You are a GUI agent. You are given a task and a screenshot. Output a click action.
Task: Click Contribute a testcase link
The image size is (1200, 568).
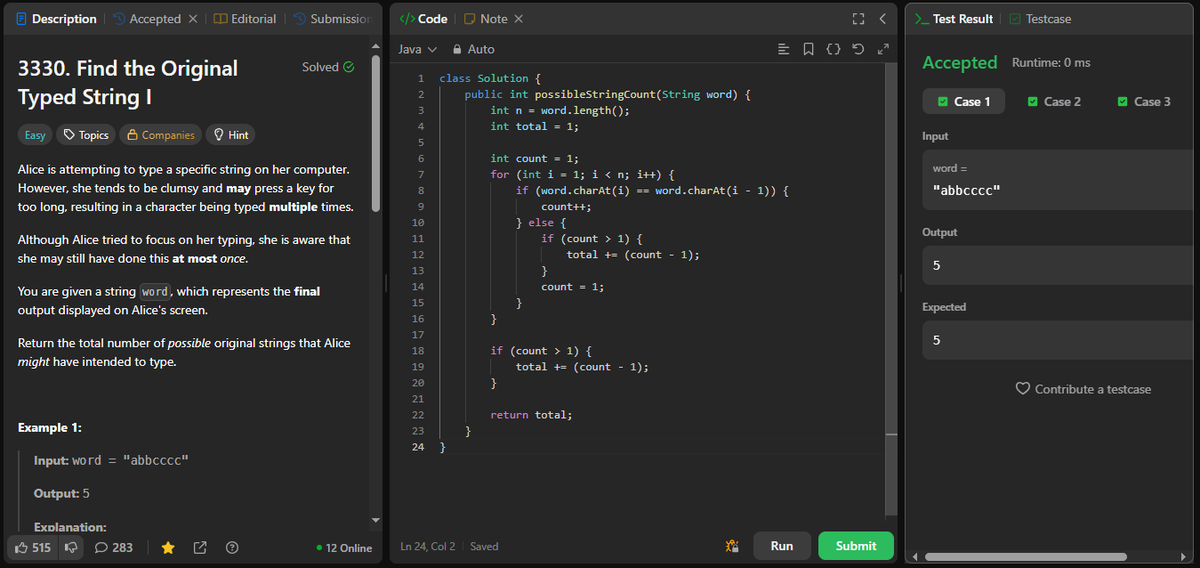coord(1092,389)
